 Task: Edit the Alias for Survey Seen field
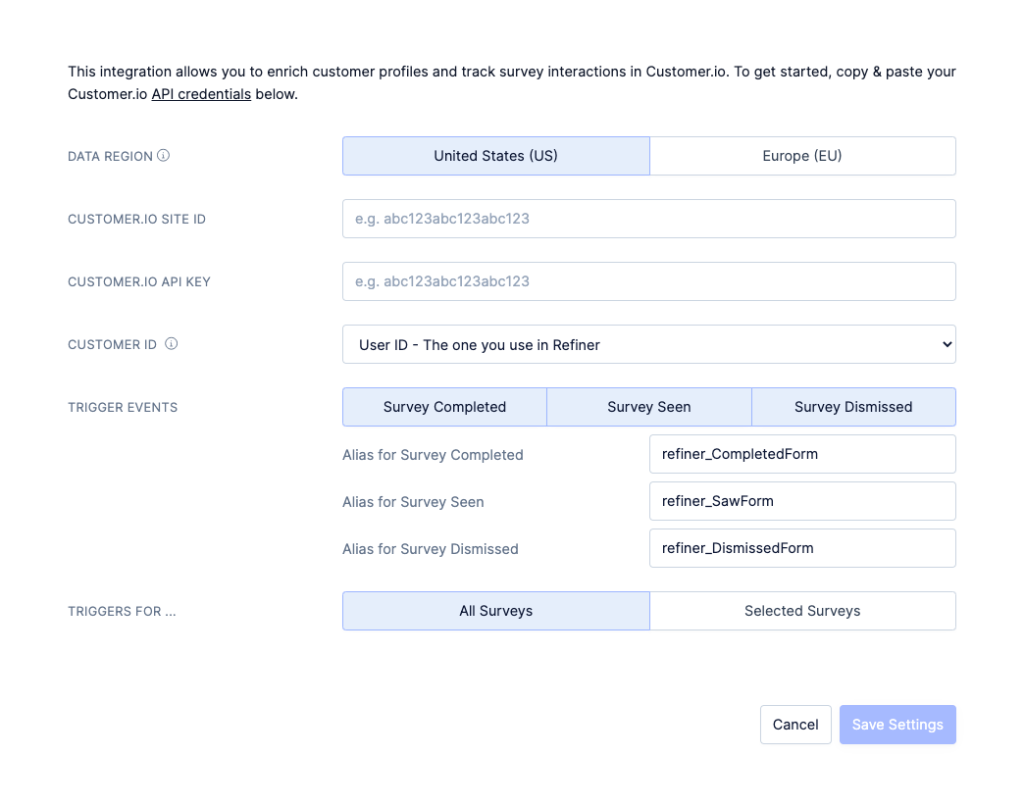pos(803,501)
